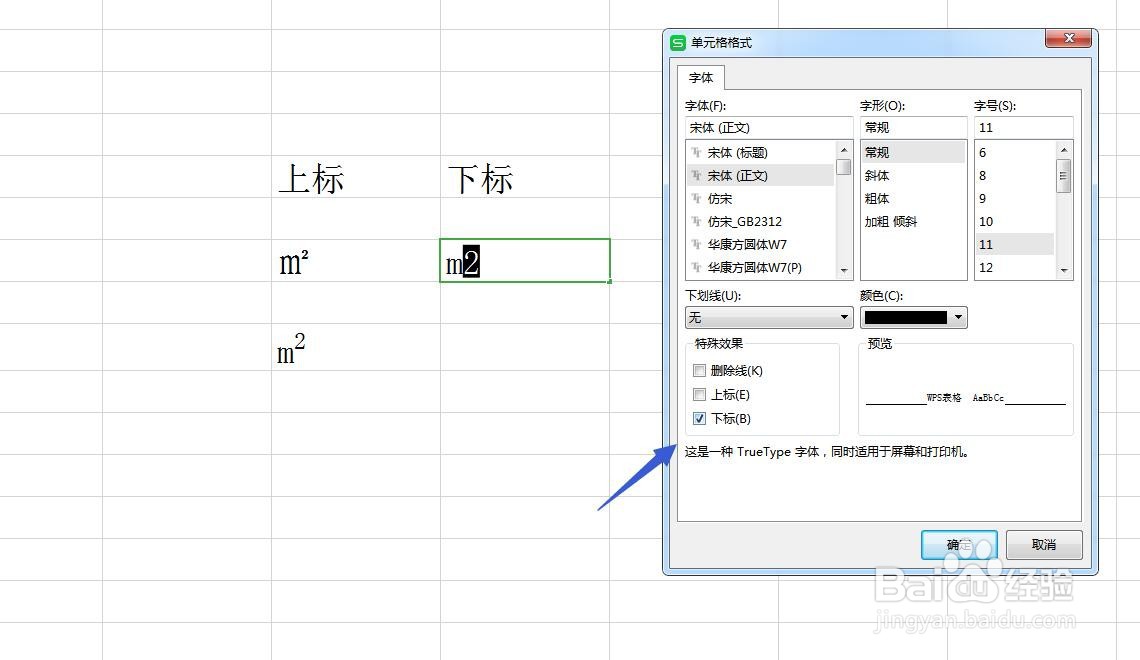Click the black color swatch

point(906,318)
